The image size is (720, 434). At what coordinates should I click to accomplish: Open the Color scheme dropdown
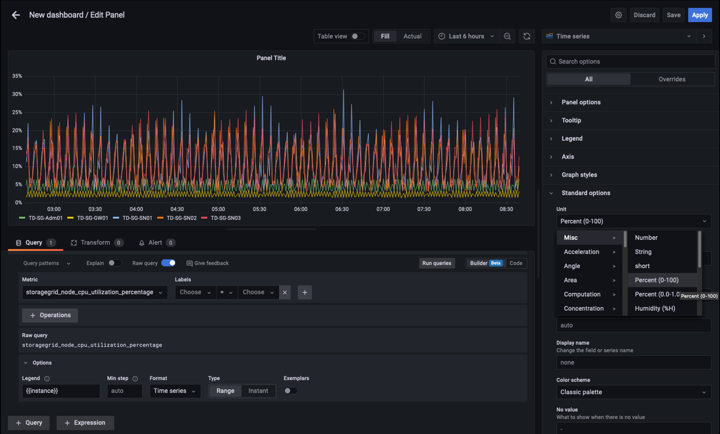pos(633,392)
